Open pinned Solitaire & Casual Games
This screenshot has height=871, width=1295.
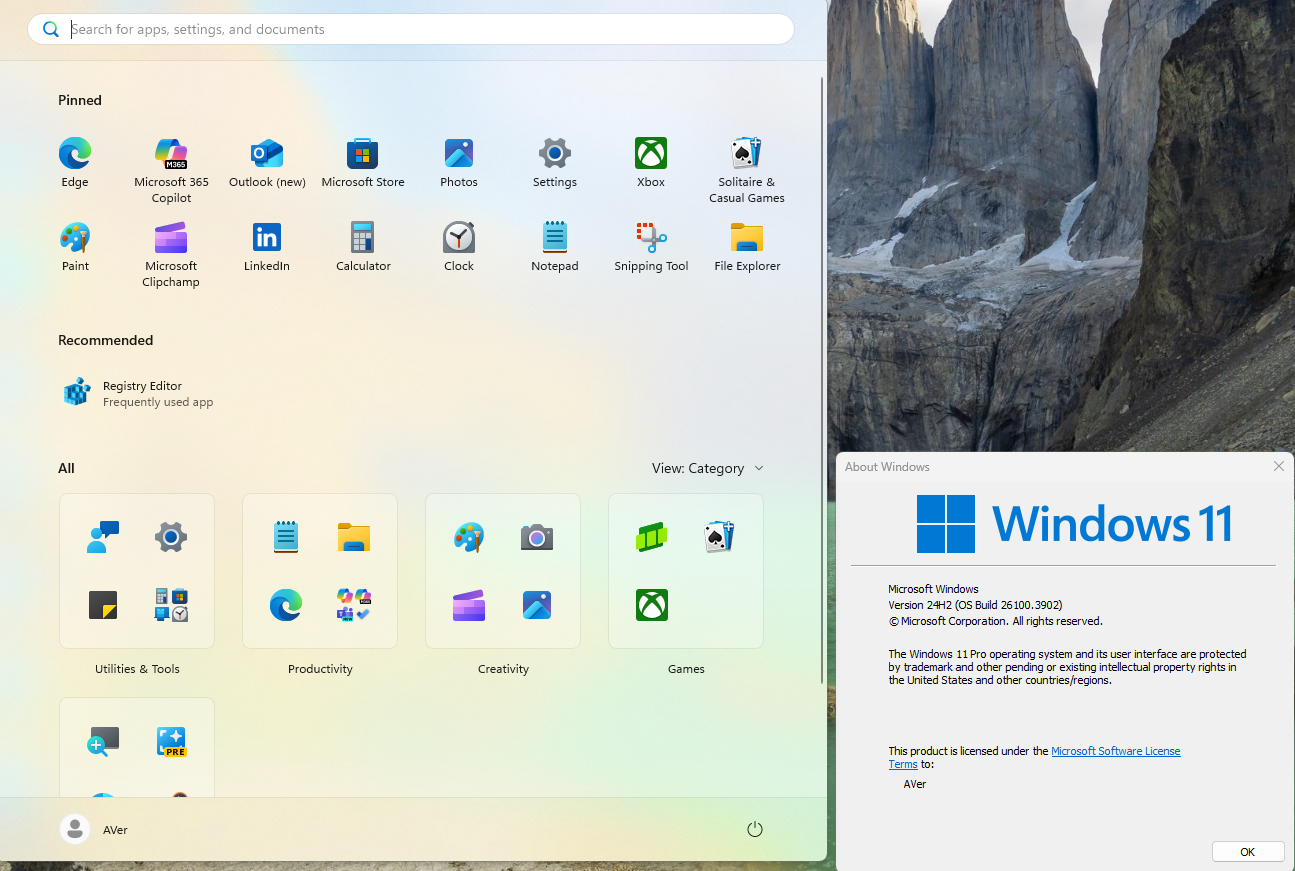[x=747, y=170]
